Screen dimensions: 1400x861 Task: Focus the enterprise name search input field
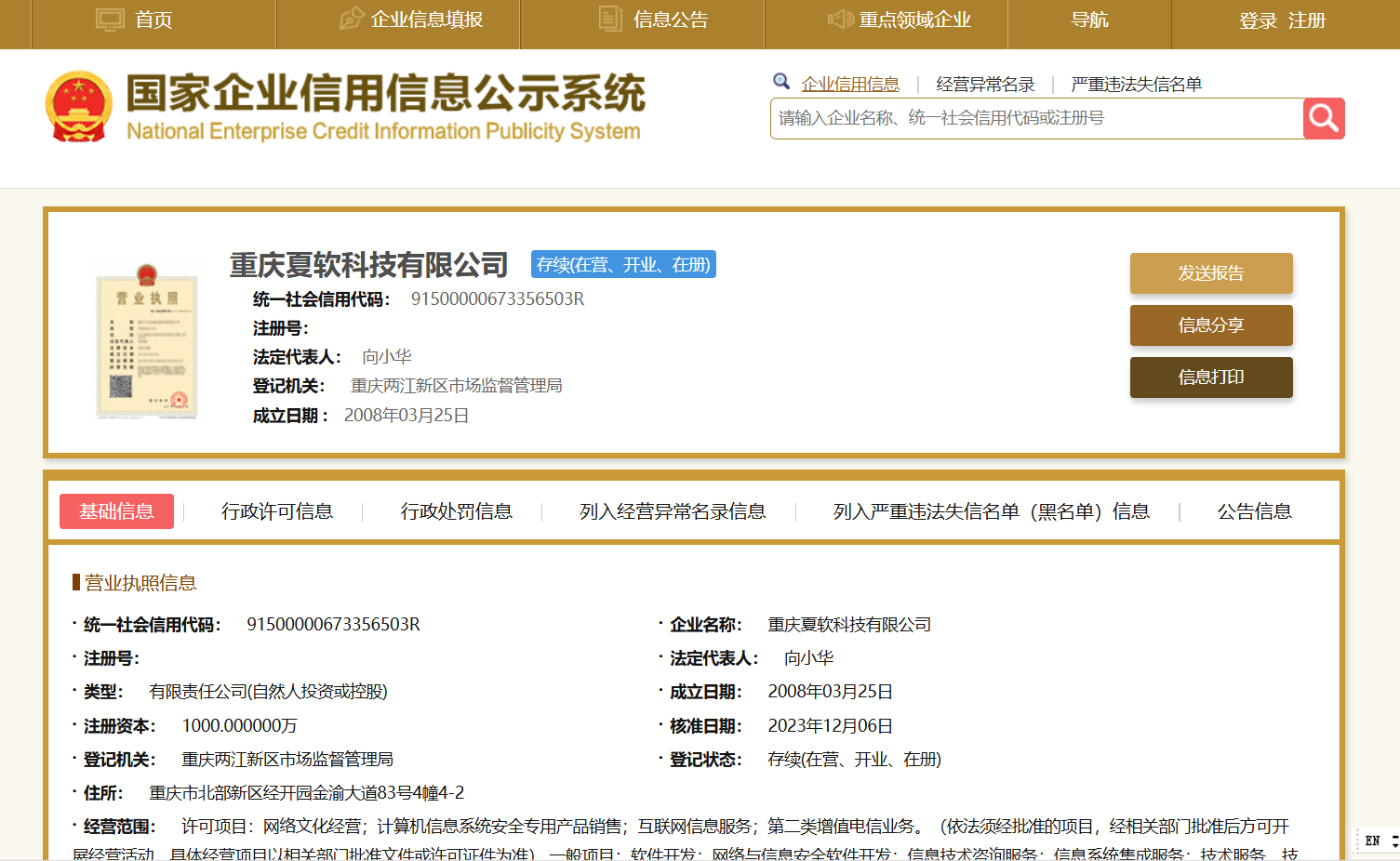pyautogui.click(x=1036, y=118)
